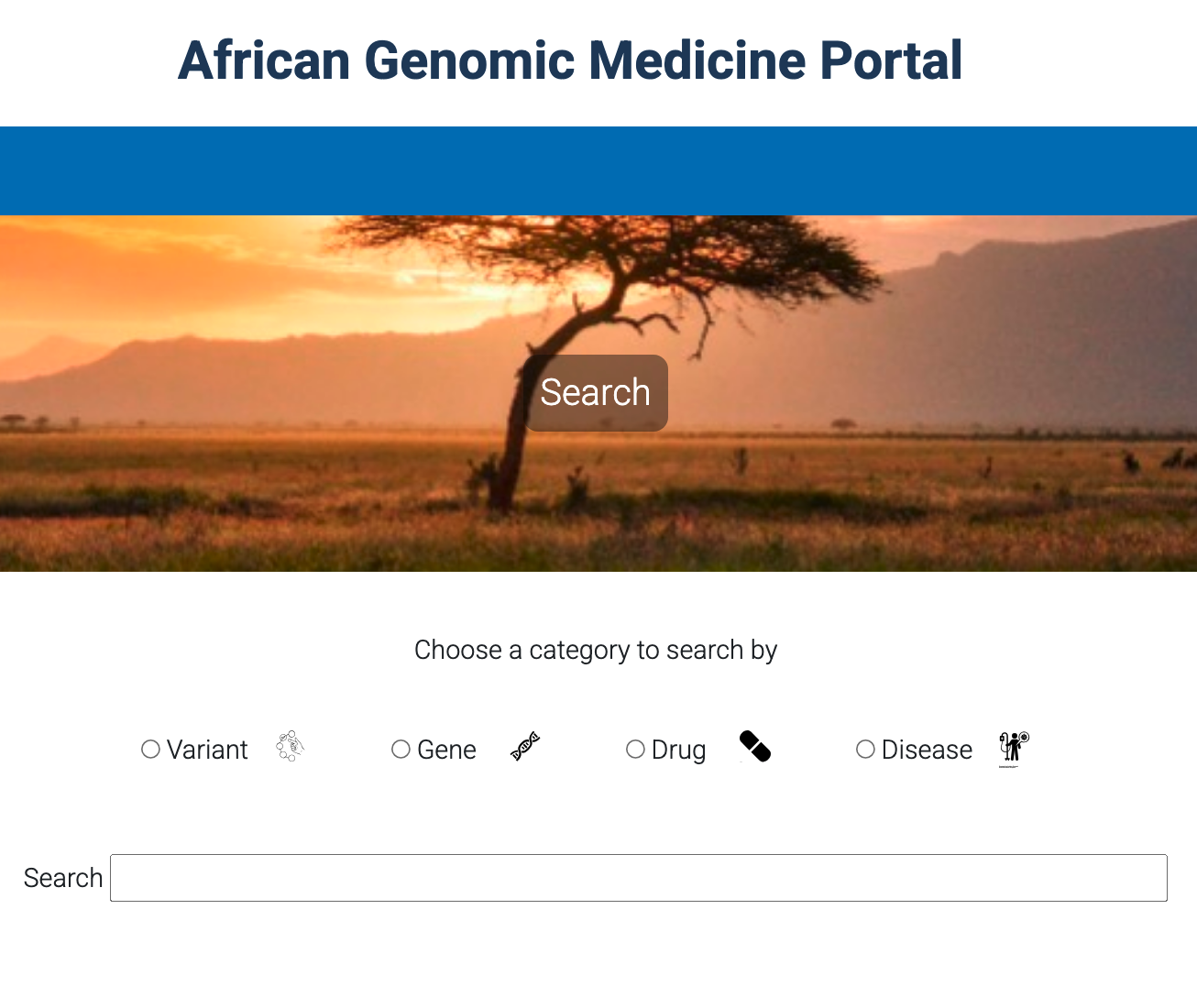Screen dimensions: 1197x1008
Task: Click the Drug pill capsule icon
Action: [755, 747]
